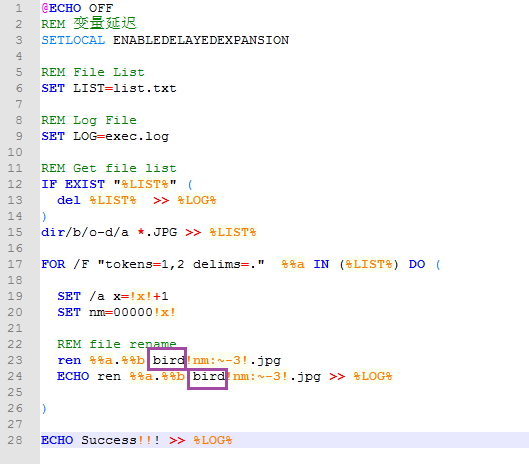Click 'dir/b/o-d/a' command on line 15
This screenshot has width=529, height=464.
tap(85, 233)
